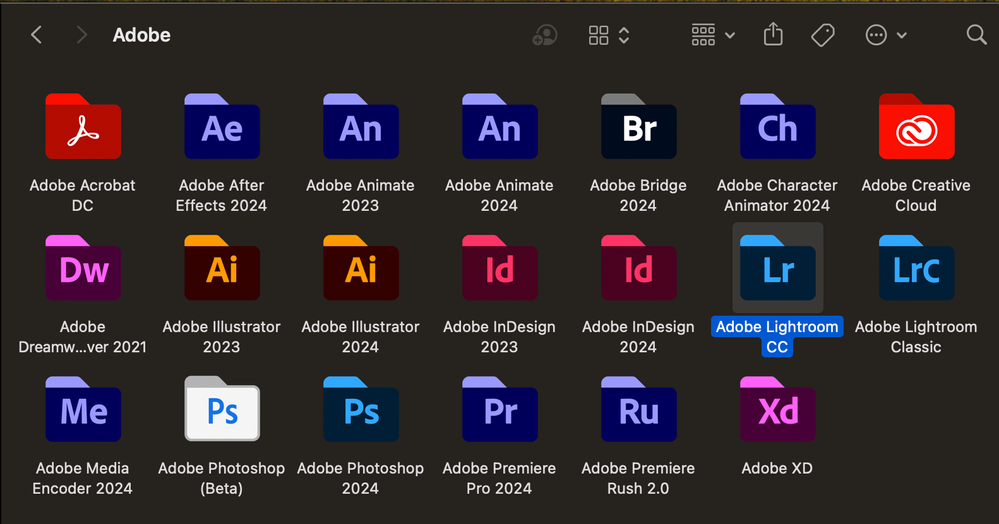
Task: Click the "Adobe After Effects 2024" label
Action: point(222,195)
